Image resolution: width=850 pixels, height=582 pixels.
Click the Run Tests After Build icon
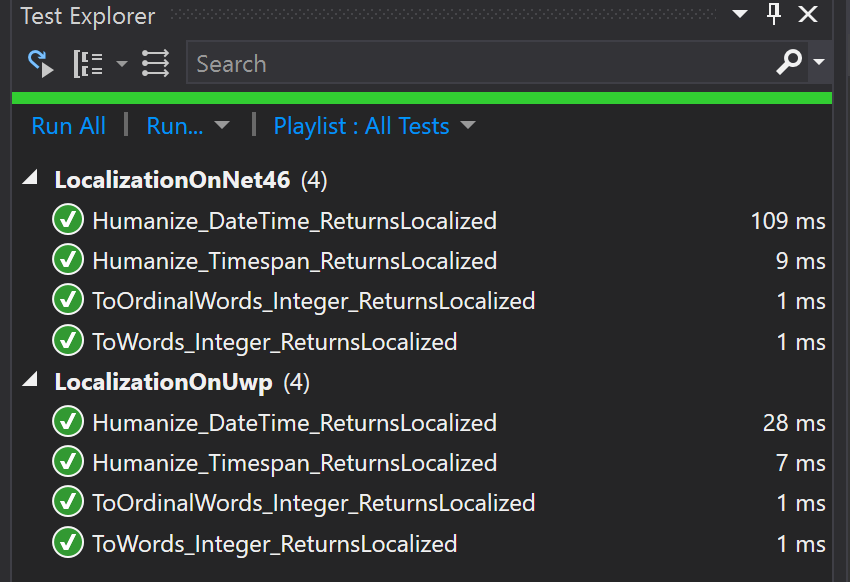(40, 62)
